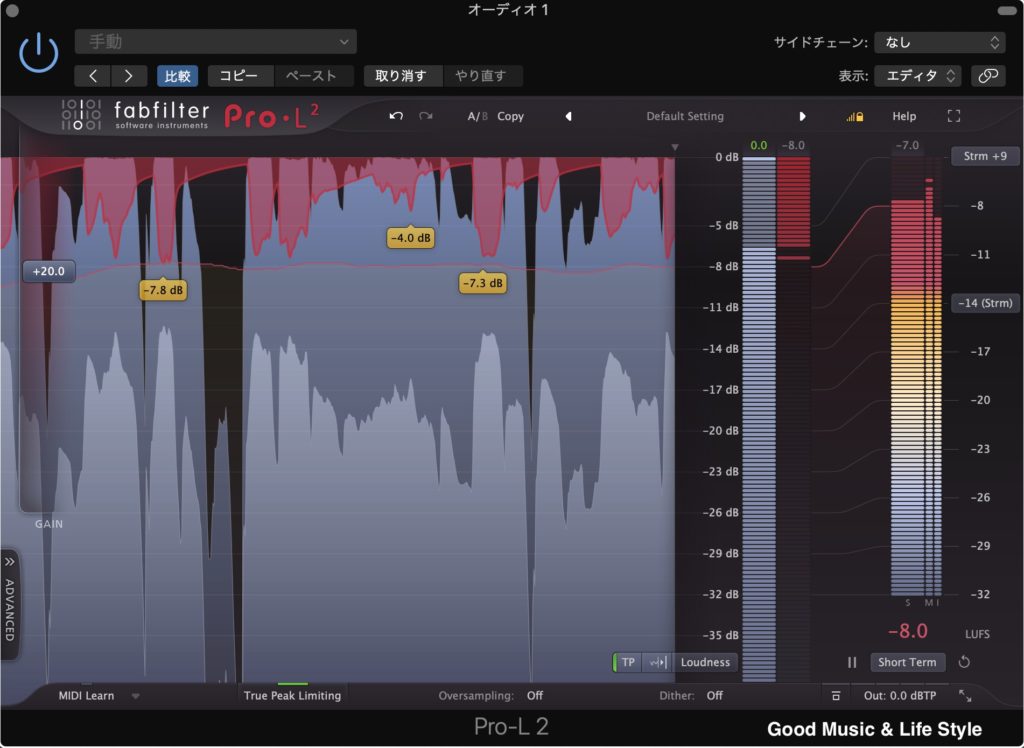Click the -8.0 LUFS readout

tap(908, 631)
